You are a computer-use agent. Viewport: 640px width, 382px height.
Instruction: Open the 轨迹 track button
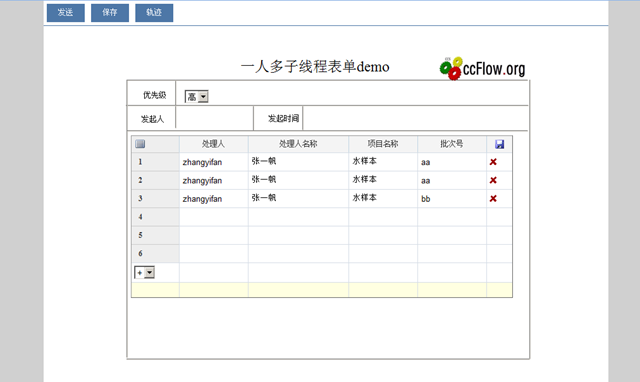pyautogui.click(x=154, y=13)
